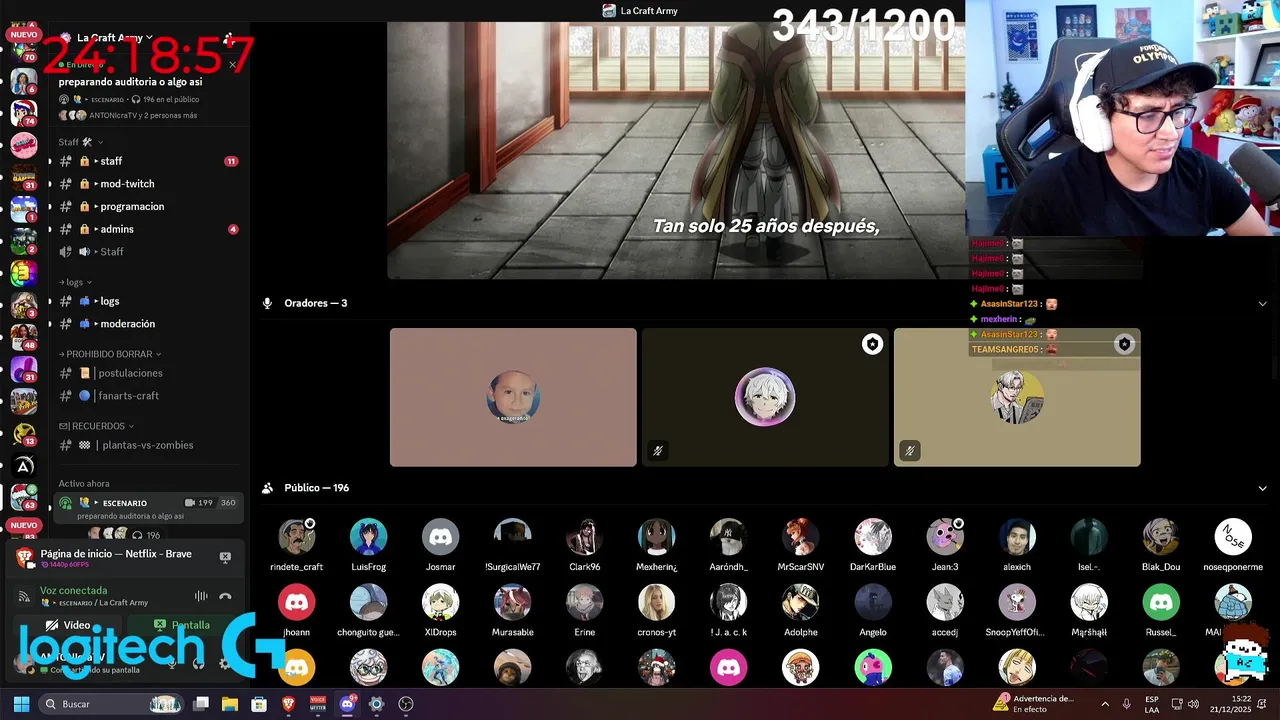Image resolution: width=1280 pixels, height=720 pixels.
Task: Open Microsoft Store in taskbar
Action: [259, 704]
